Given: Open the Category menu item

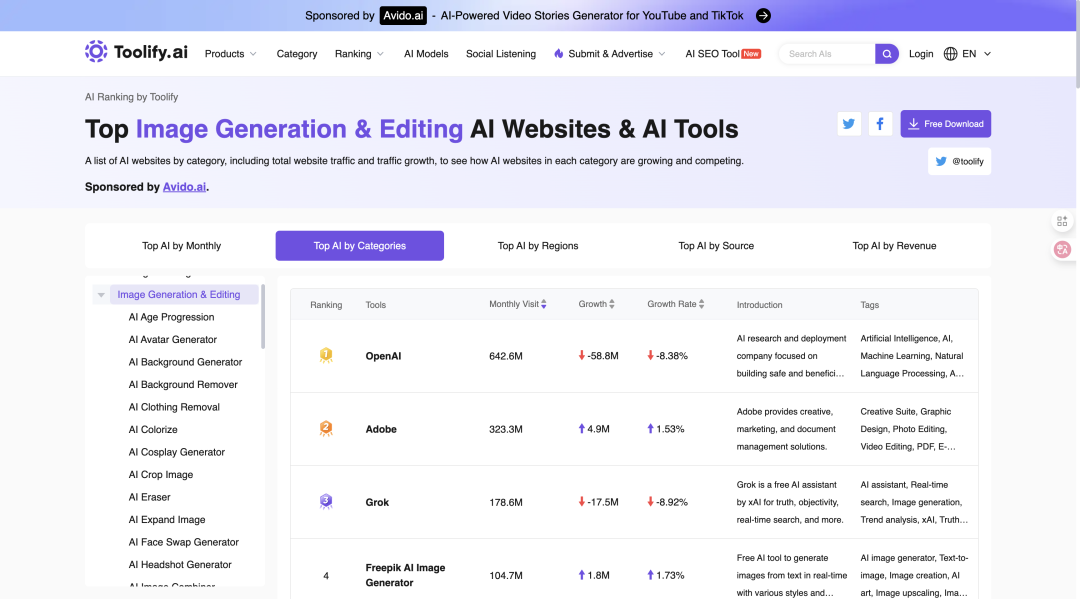Looking at the screenshot, I should 297,54.
